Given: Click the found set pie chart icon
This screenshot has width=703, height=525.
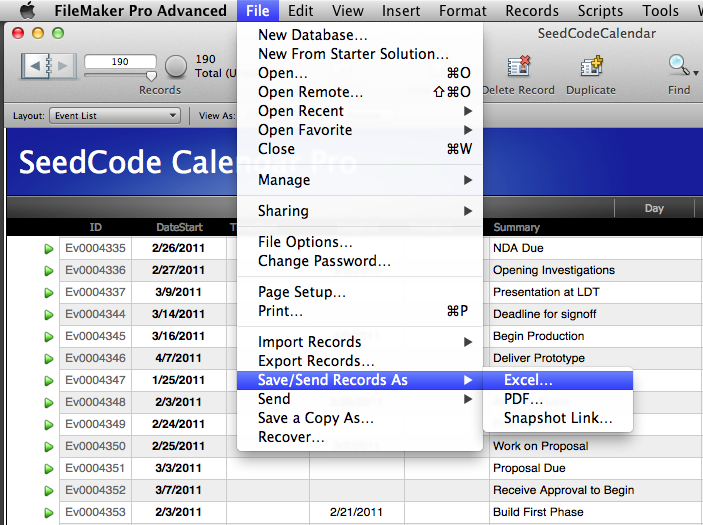Looking at the screenshot, I should [176, 66].
